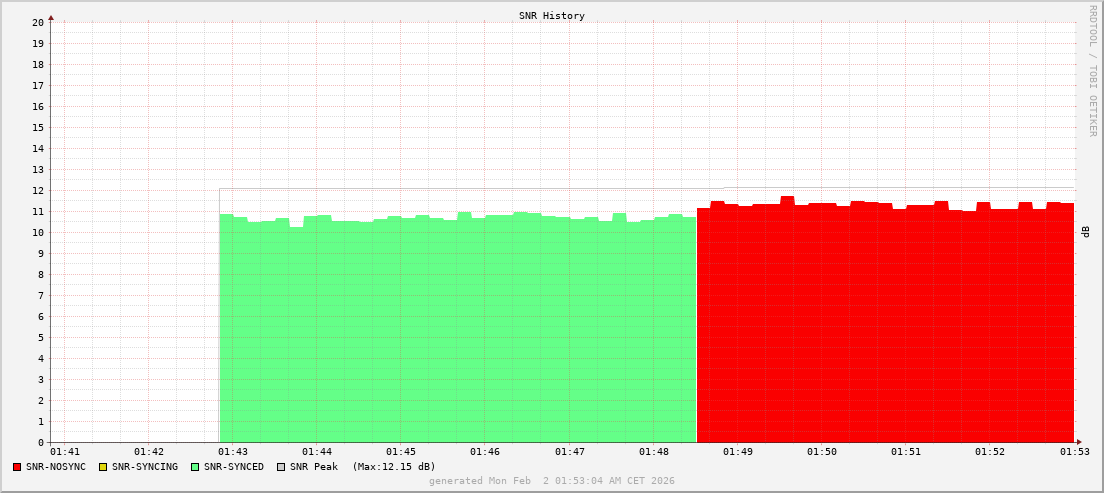This screenshot has height=493, width=1104.
Task: Click the 01:53 time axis label
Action: [x=1074, y=453]
